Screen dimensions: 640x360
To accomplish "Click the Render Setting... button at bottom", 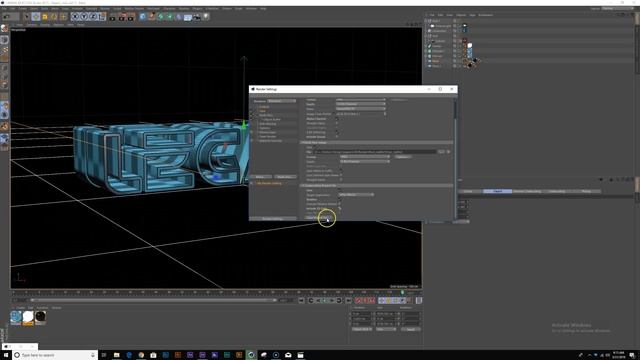I will (x=273, y=219).
